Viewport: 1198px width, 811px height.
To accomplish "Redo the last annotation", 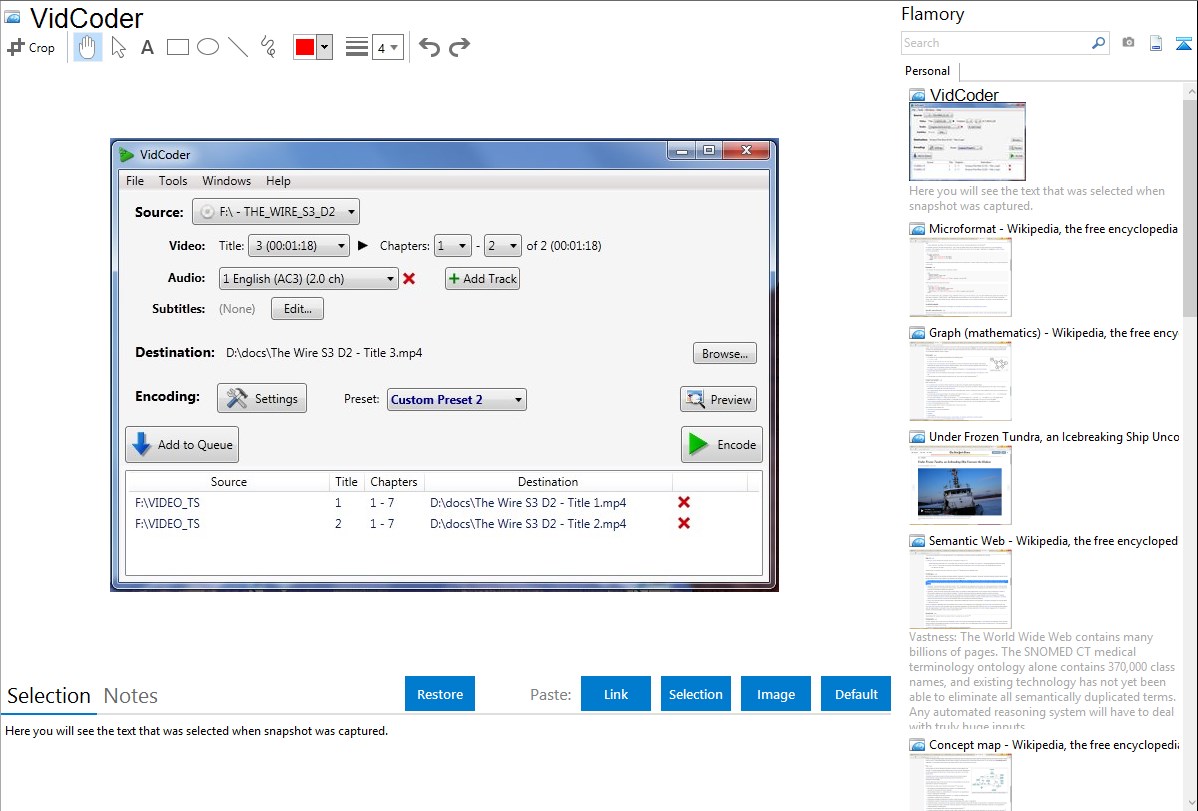I will click(459, 47).
